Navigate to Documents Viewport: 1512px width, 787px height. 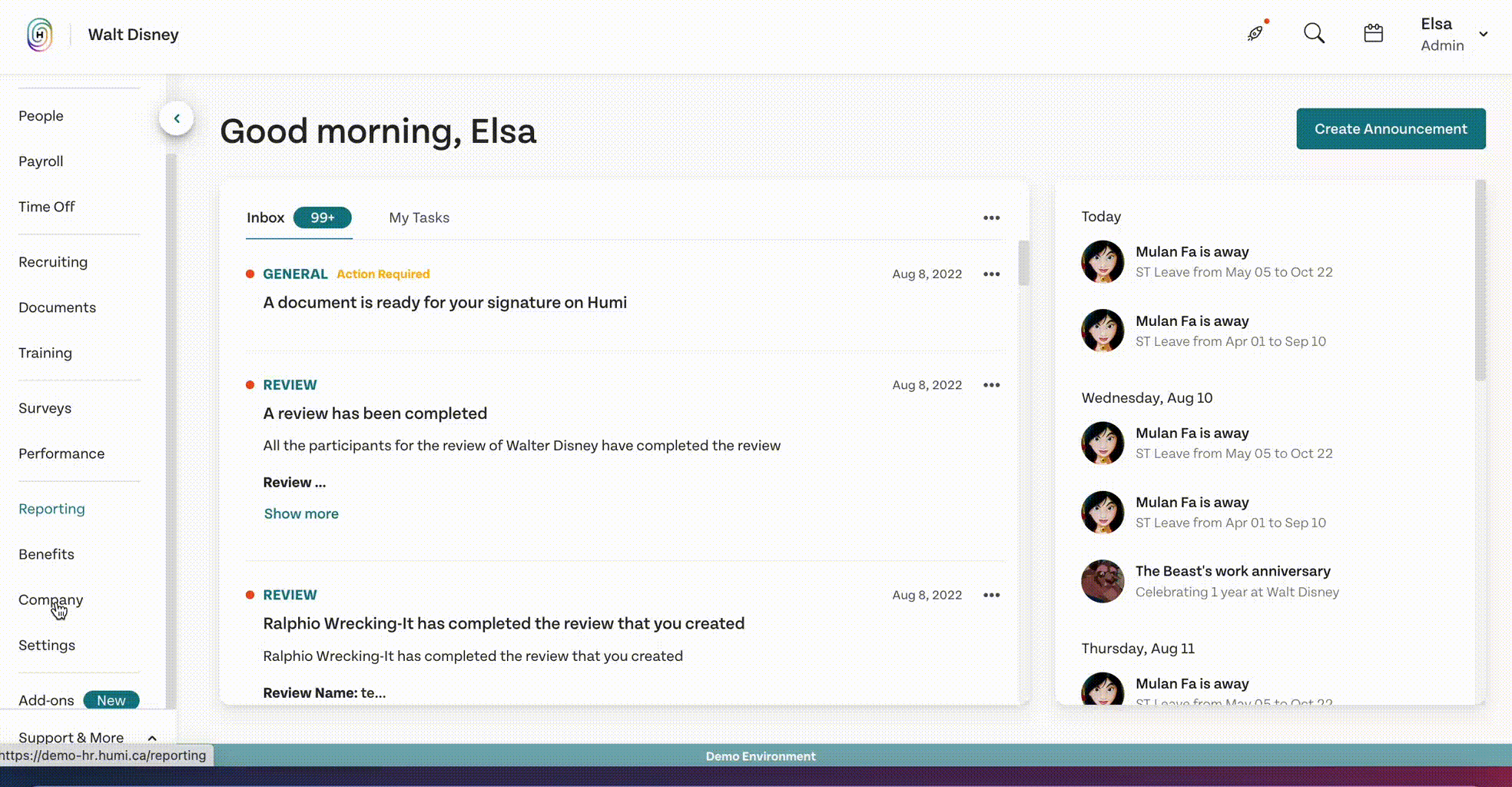point(58,307)
